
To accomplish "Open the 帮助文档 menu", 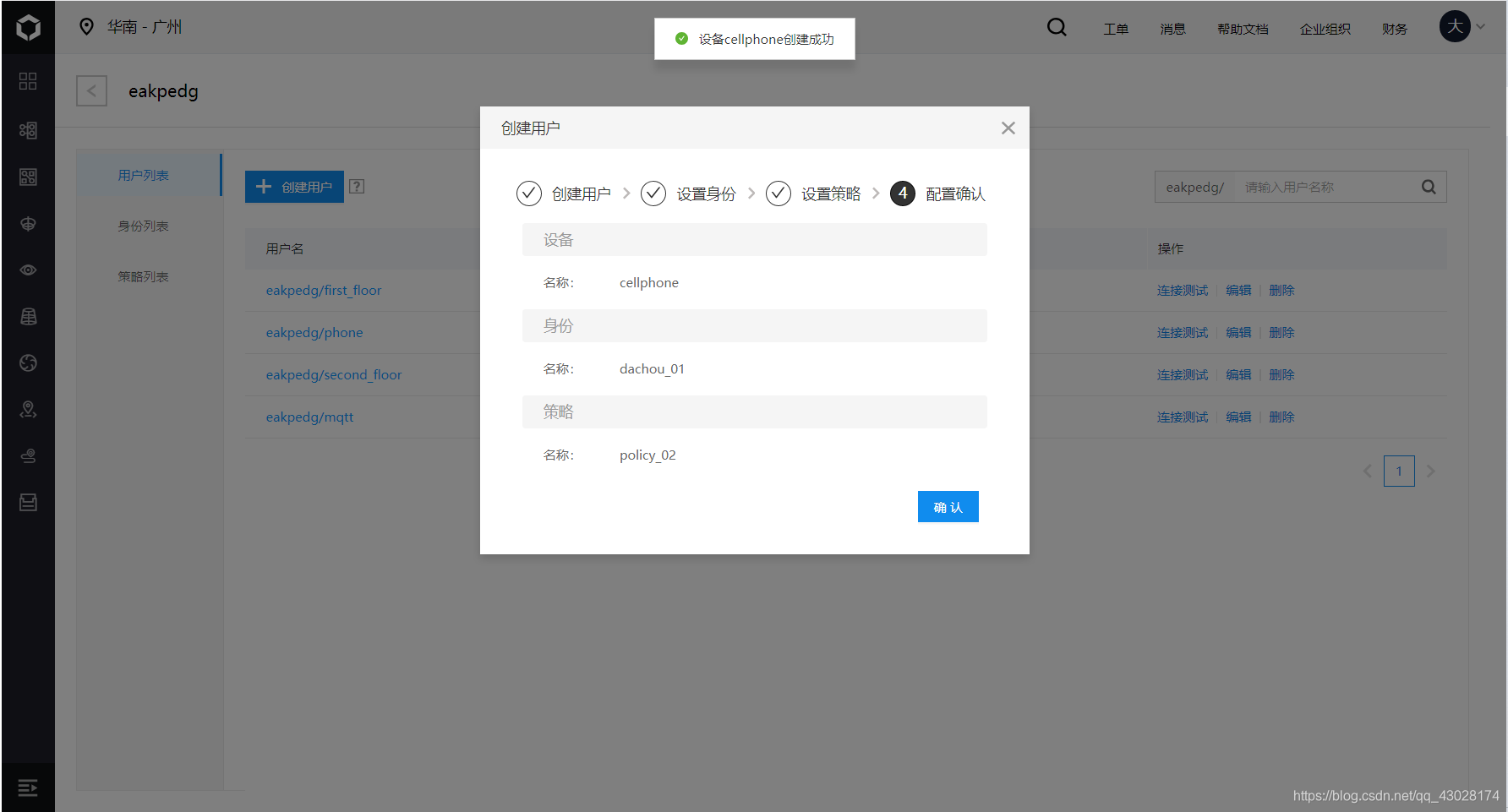I will tap(1243, 29).
